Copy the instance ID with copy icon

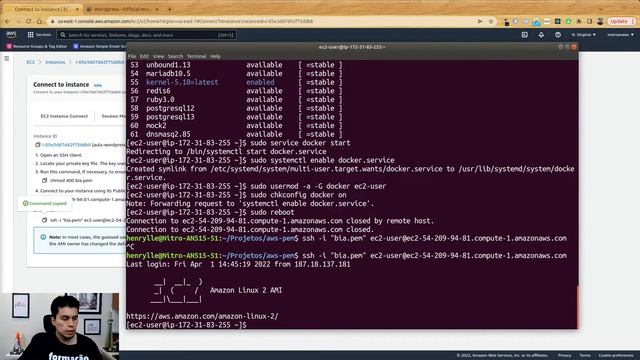(38, 145)
